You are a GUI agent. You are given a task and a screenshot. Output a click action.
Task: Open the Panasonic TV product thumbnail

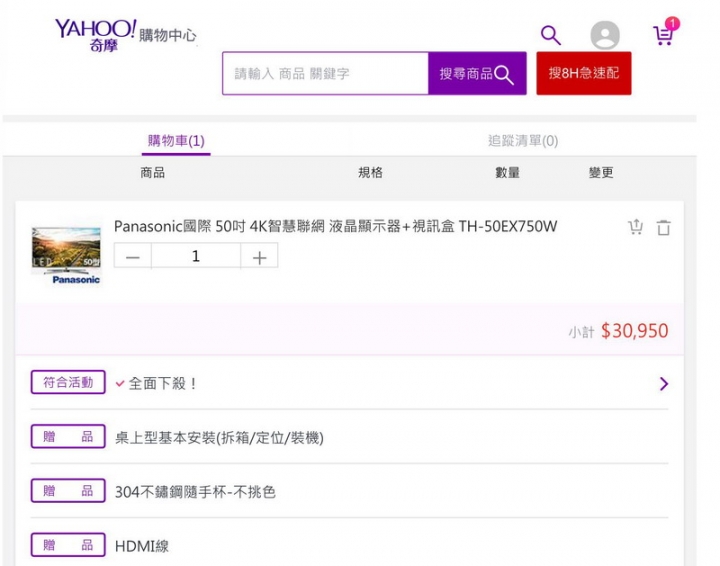coord(67,254)
